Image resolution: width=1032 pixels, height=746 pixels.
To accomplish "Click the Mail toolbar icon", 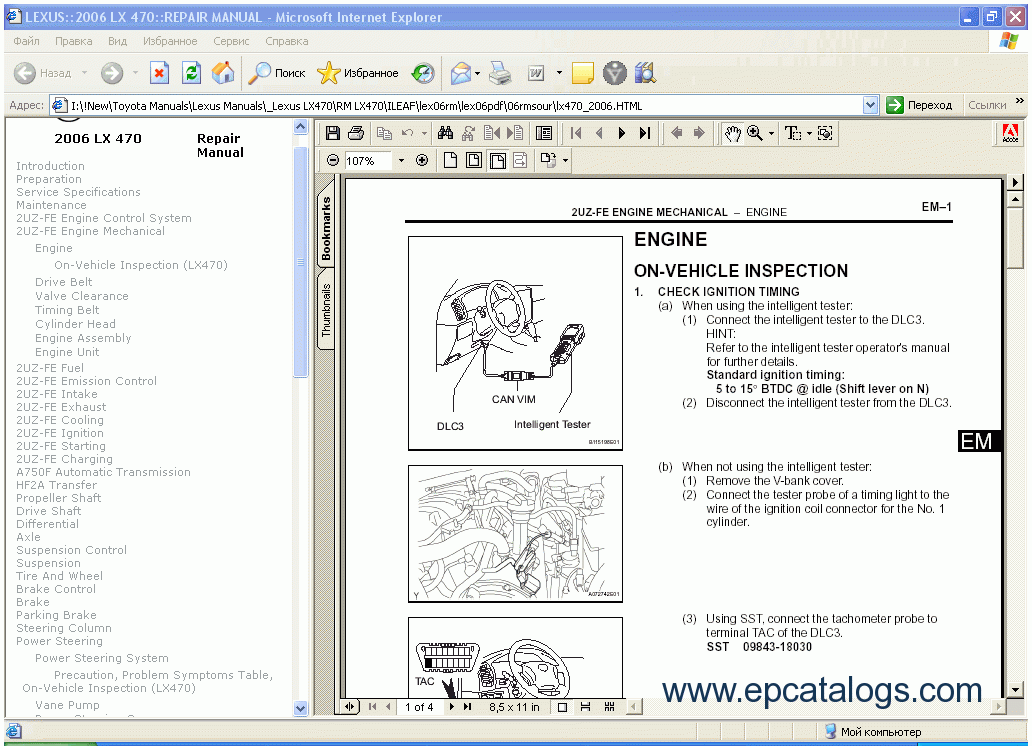I will click(461, 73).
